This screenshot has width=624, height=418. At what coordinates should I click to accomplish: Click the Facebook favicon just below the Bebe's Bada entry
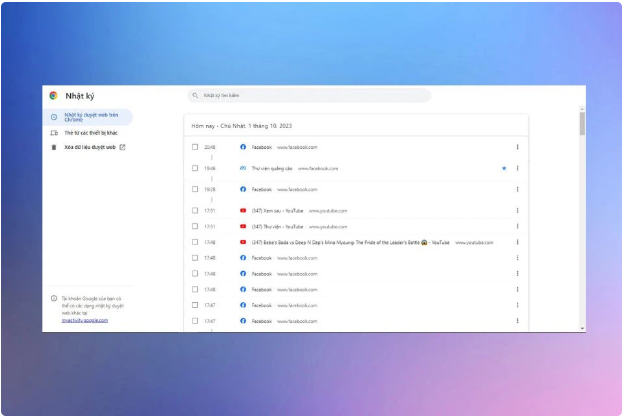point(243,258)
